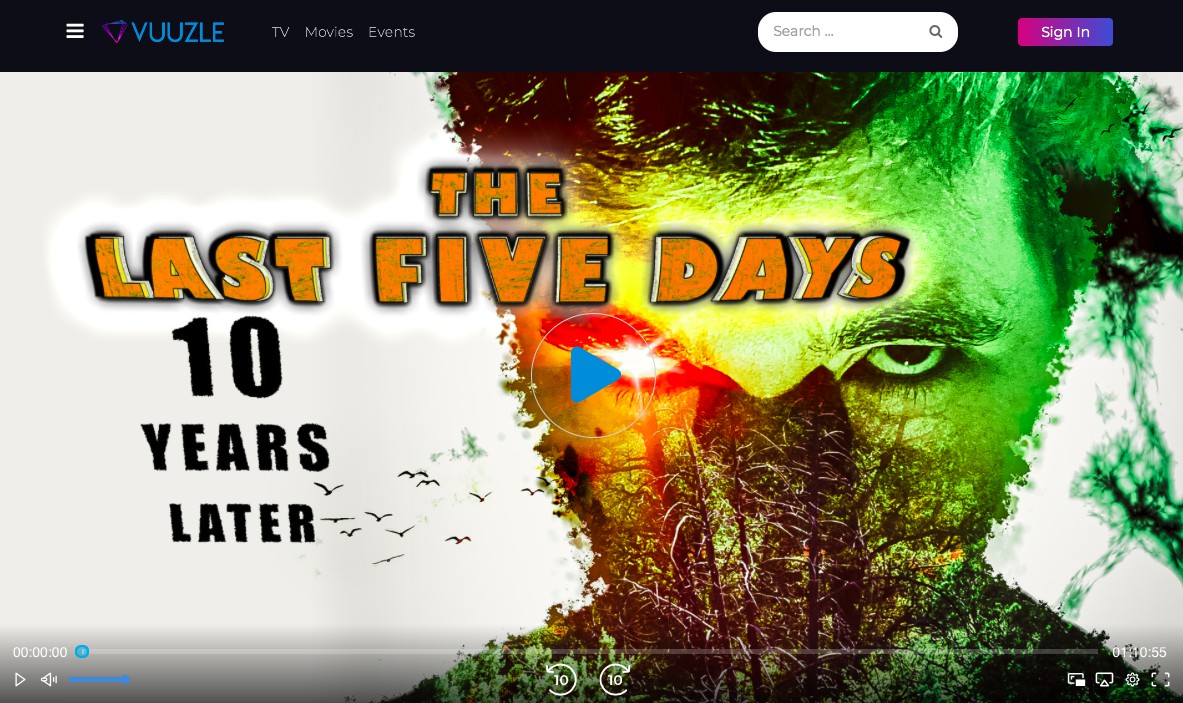Skip forward 10 seconds
This screenshot has width=1183, height=703.
click(615, 679)
